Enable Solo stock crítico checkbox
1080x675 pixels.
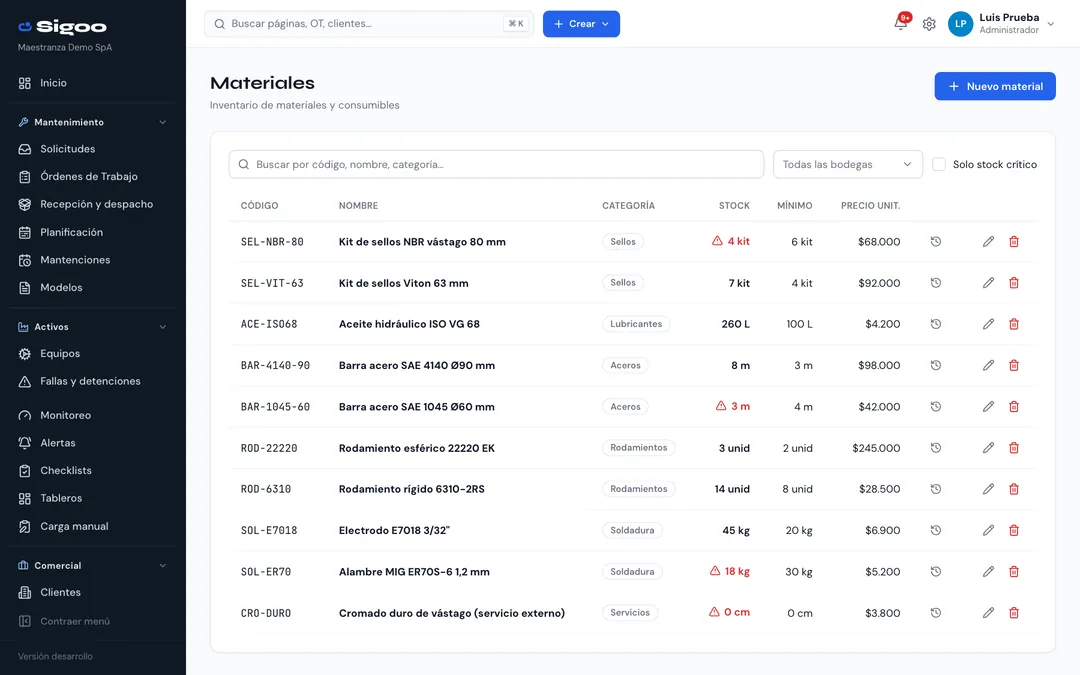coord(939,165)
